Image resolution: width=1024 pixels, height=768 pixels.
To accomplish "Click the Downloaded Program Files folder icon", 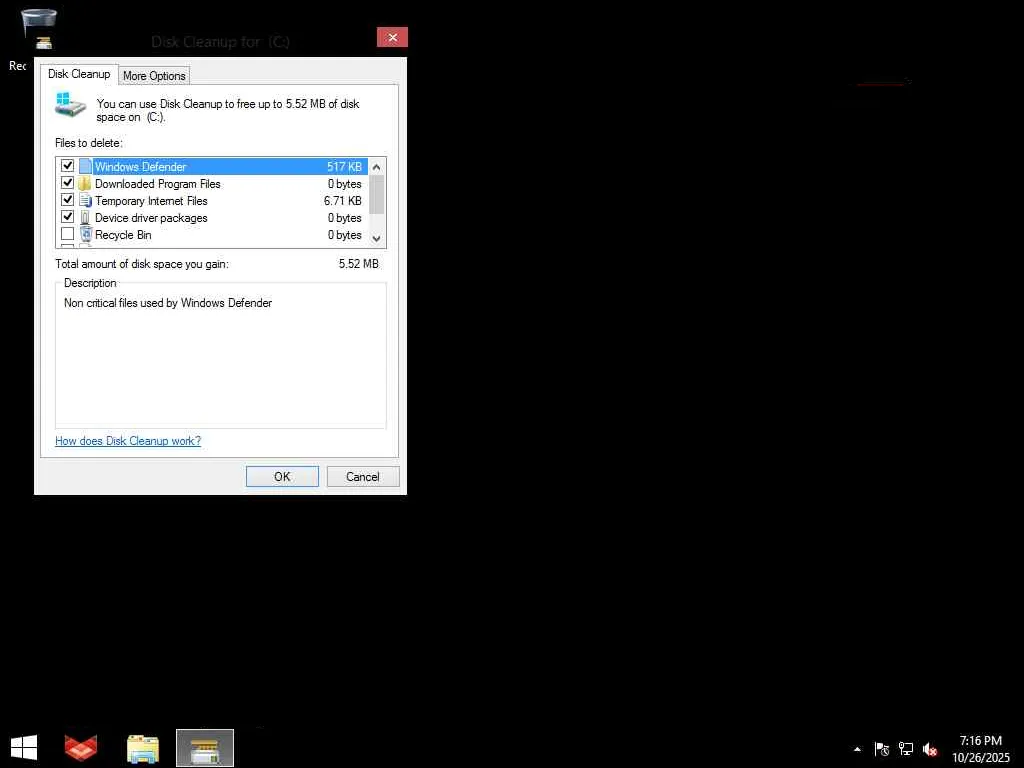I will click(x=85, y=184).
